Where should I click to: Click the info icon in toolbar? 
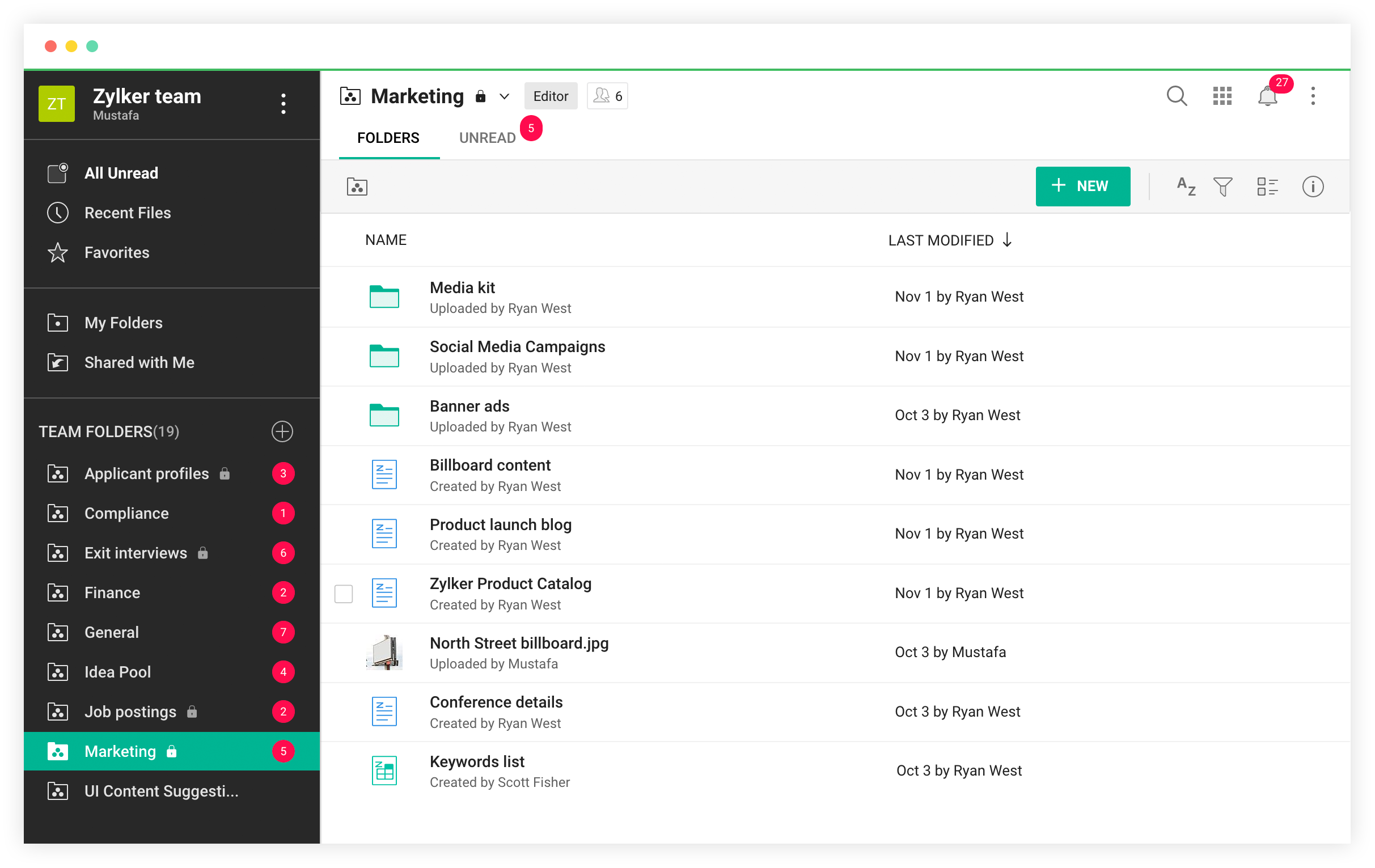coord(1314,185)
